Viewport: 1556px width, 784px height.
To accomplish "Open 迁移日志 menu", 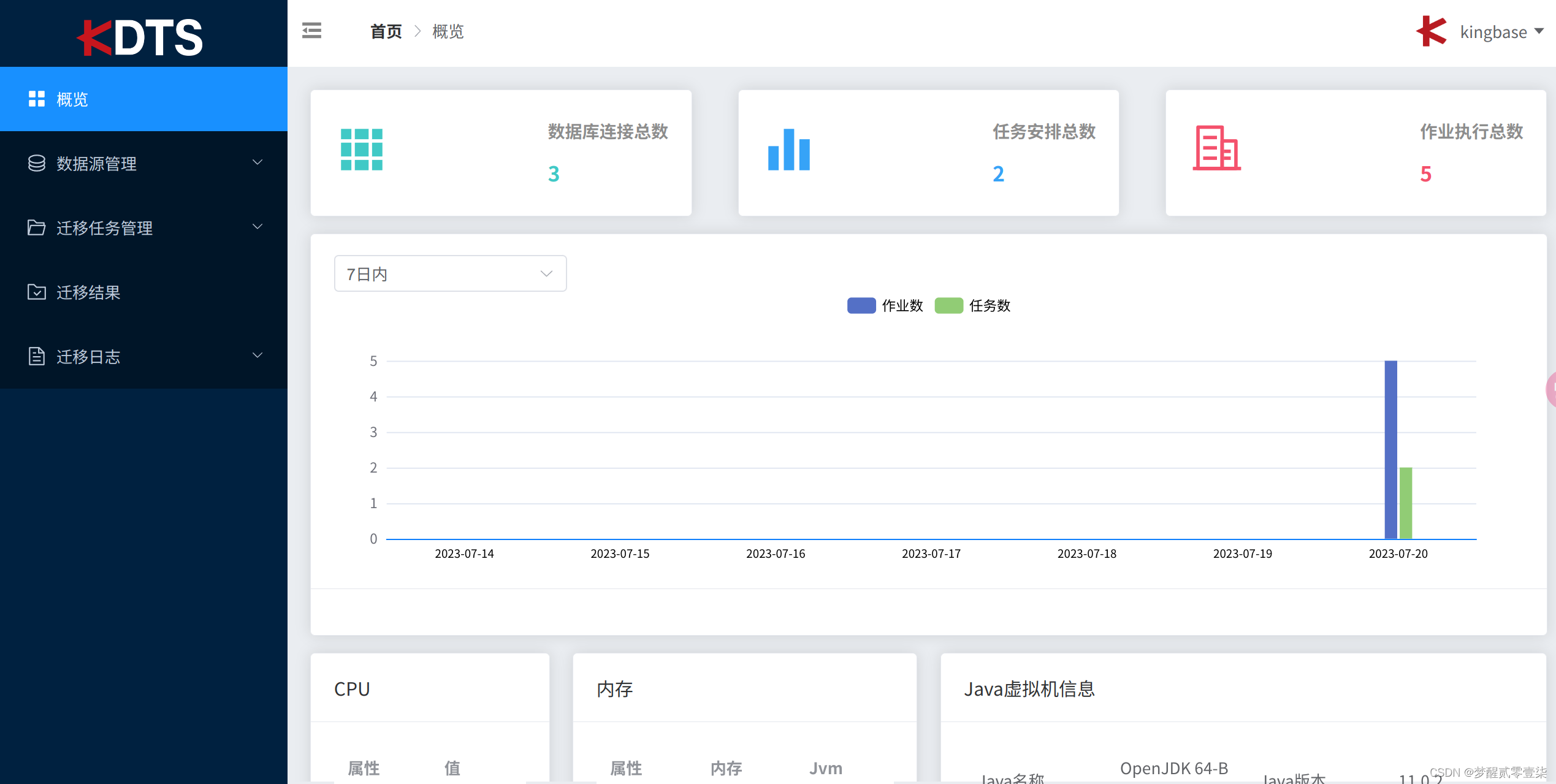I will pyautogui.click(x=143, y=357).
